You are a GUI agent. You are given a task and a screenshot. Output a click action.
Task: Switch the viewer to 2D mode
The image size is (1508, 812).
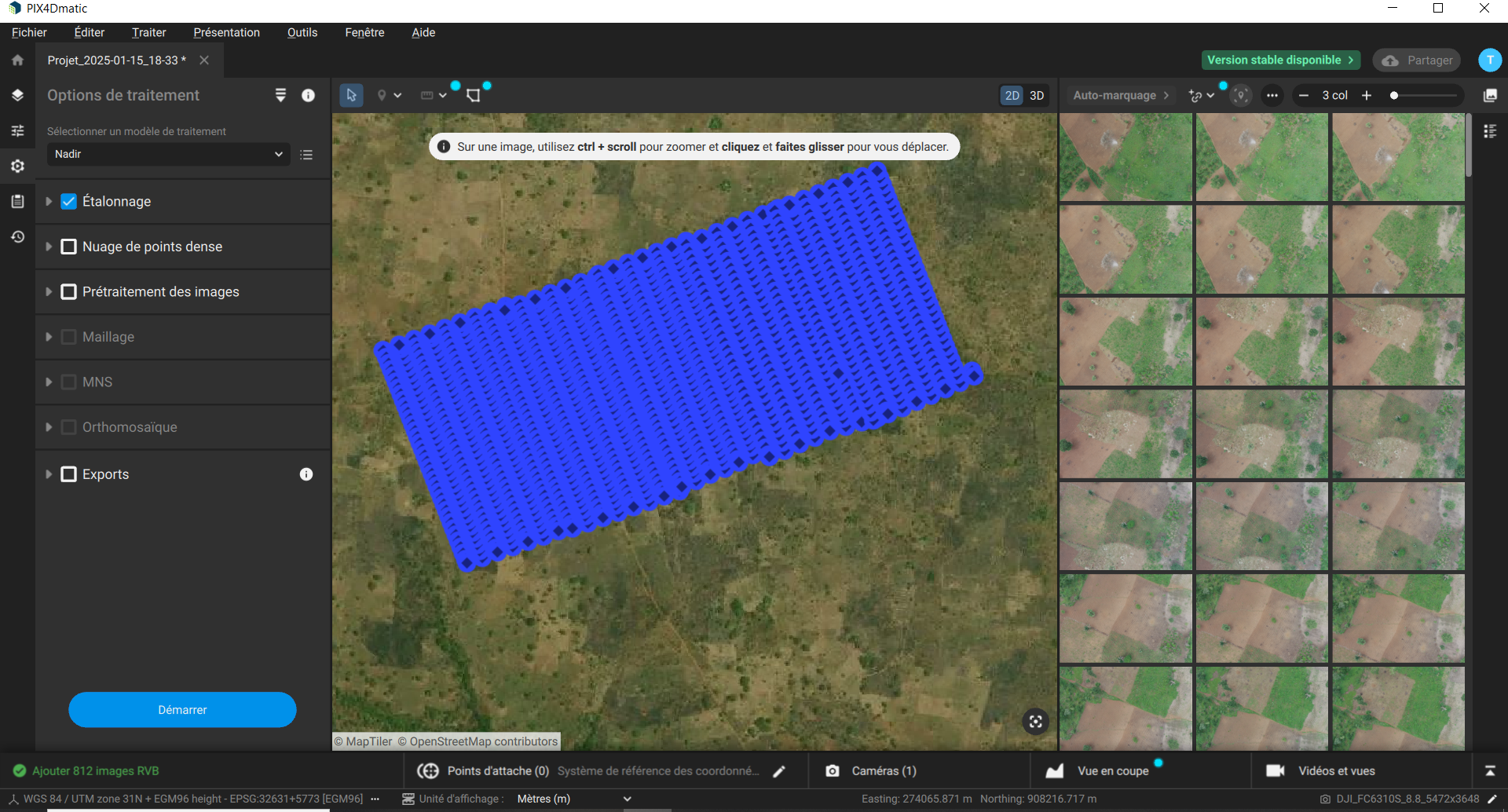point(1012,95)
